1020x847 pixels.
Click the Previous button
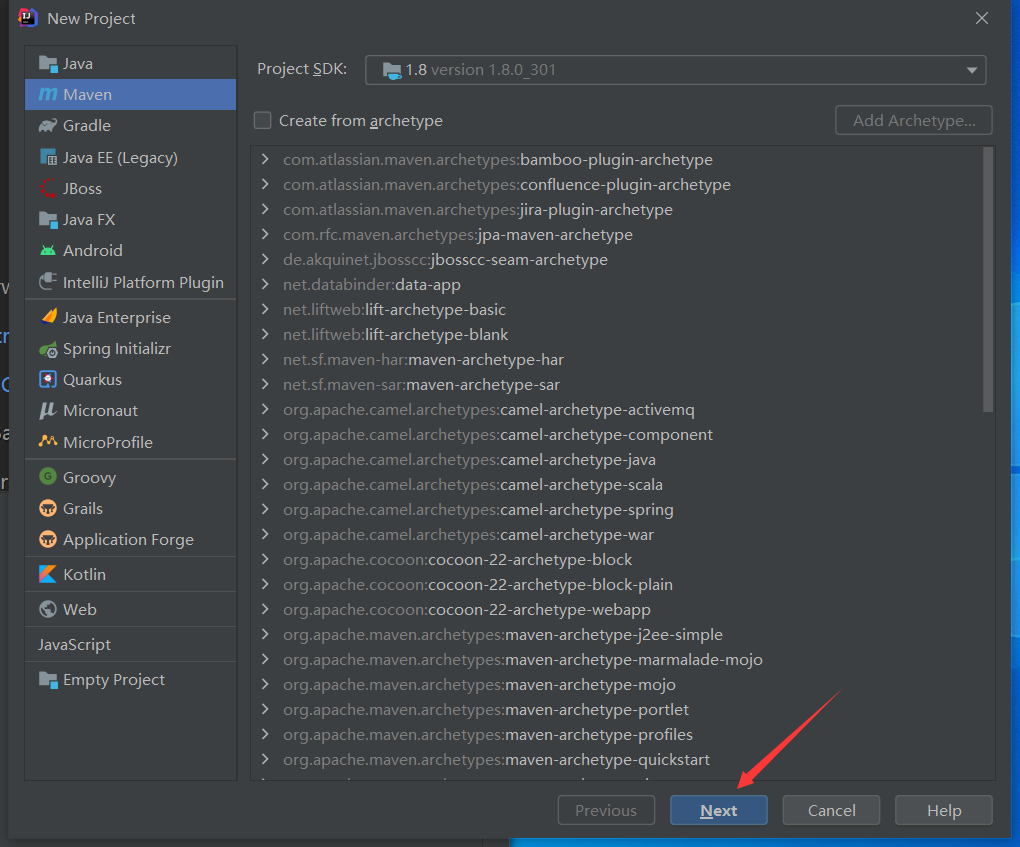606,811
